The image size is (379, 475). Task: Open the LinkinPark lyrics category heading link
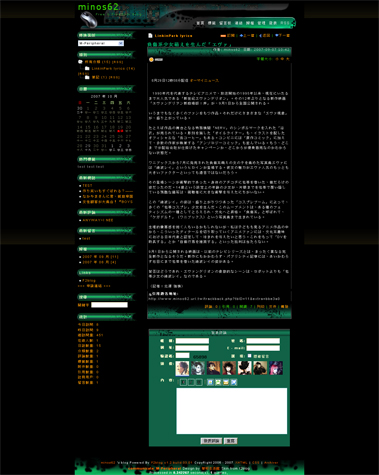pyautogui.click(x=173, y=36)
